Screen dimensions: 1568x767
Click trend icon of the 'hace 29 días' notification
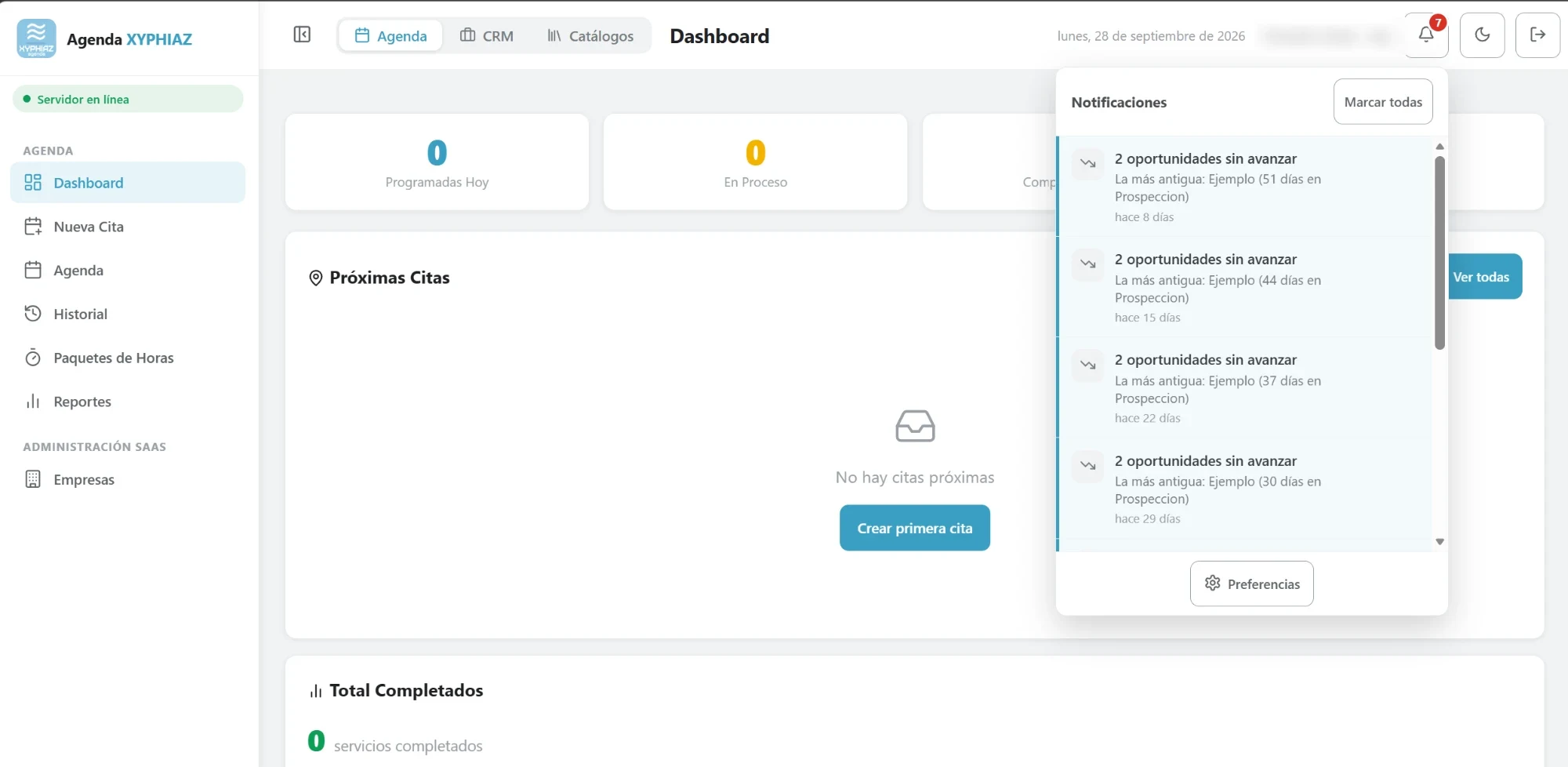click(x=1087, y=465)
